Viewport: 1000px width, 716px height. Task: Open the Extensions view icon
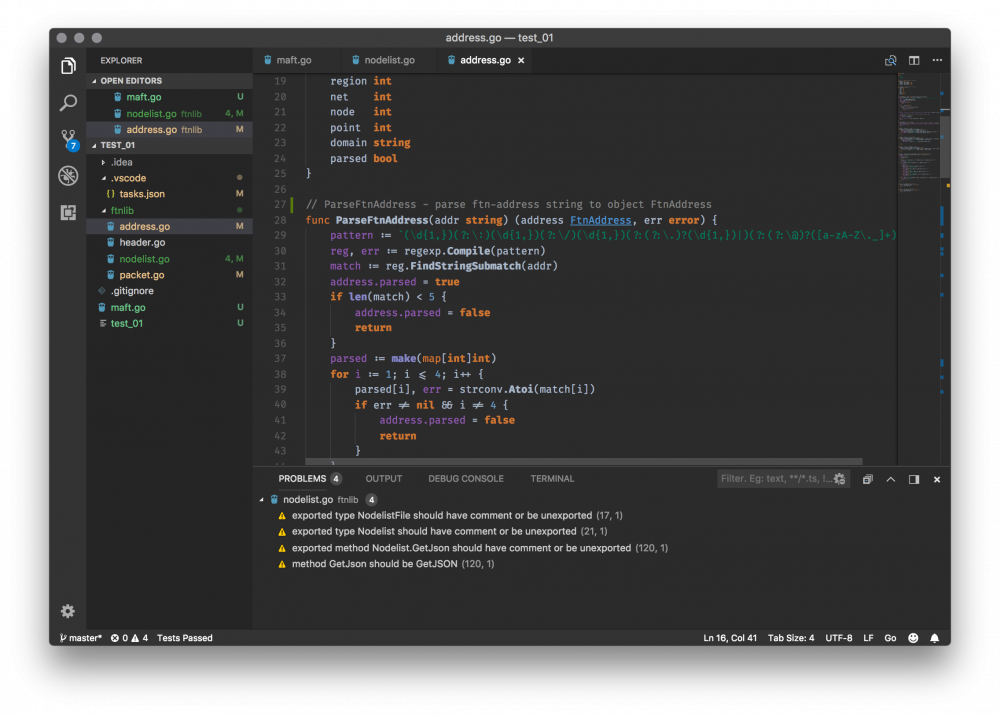68,212
